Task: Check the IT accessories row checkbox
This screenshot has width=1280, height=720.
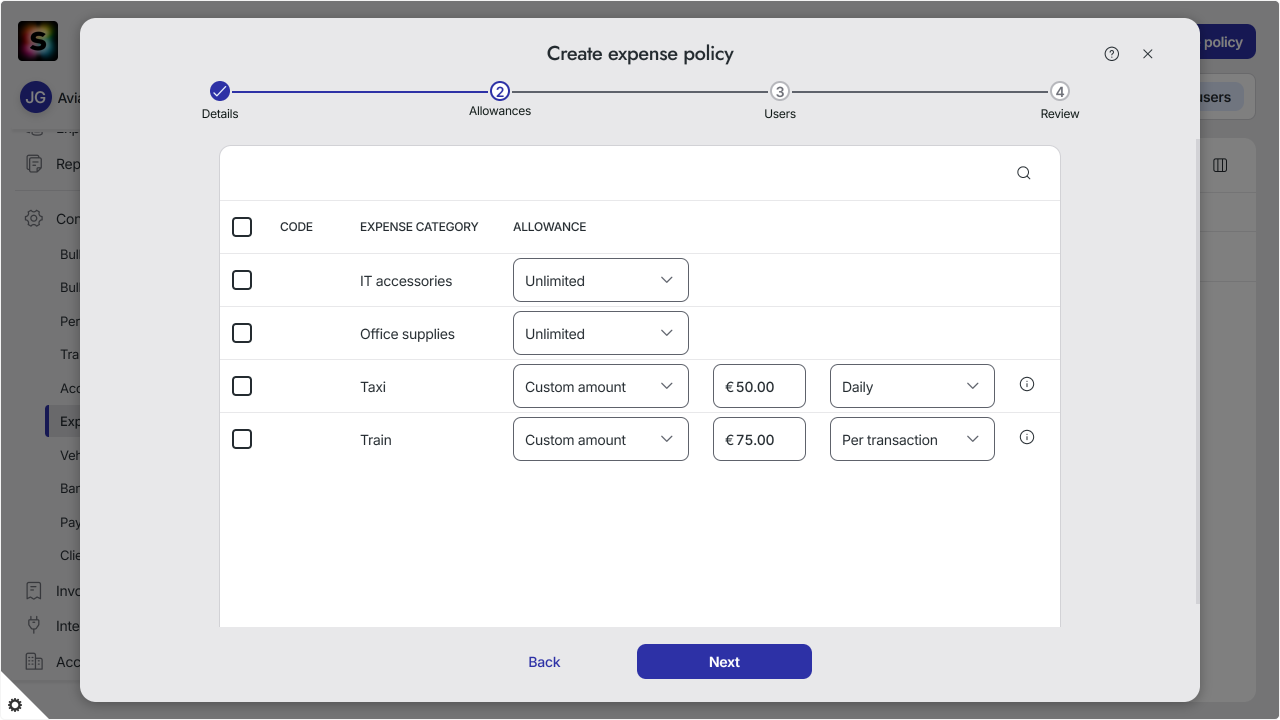Action: [x=242, y=280]
